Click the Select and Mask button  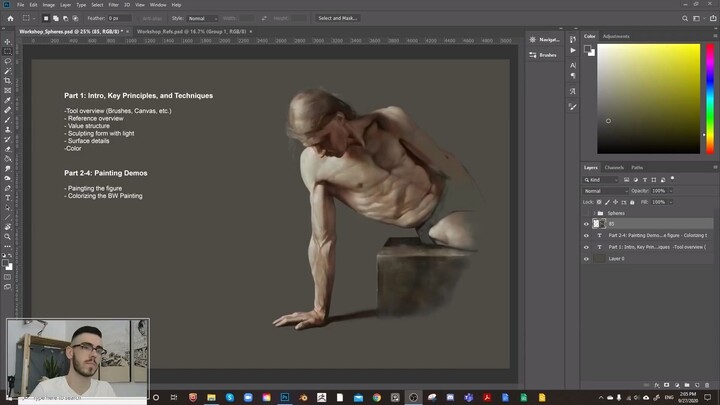338,18
